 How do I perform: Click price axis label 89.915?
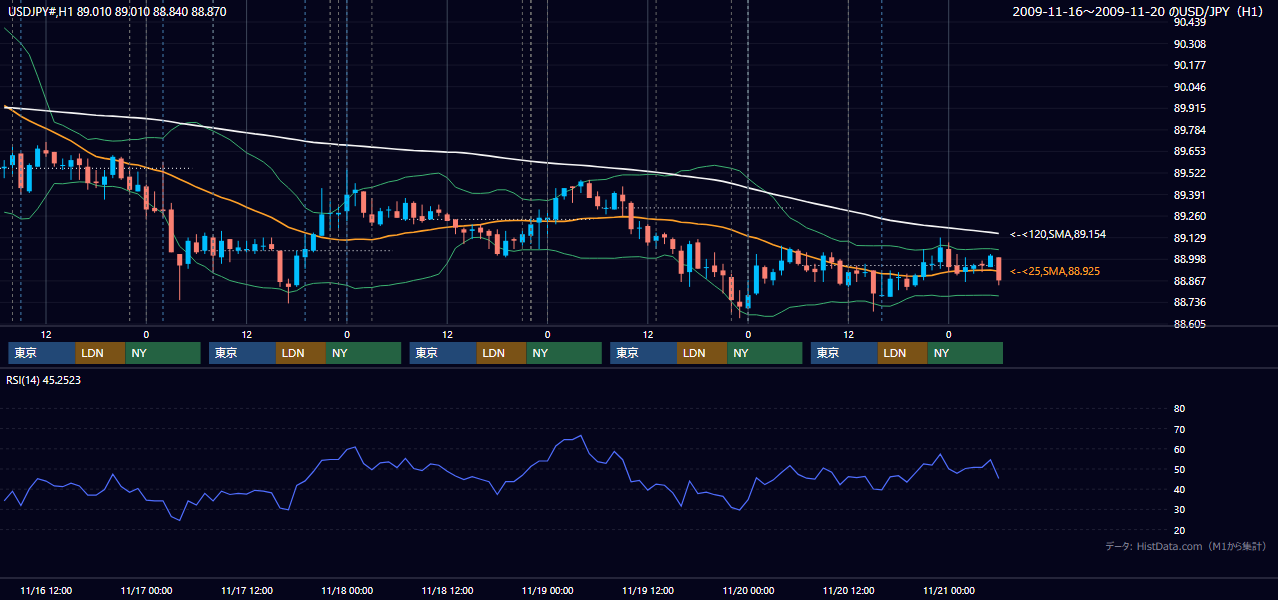coord(1190,109)
